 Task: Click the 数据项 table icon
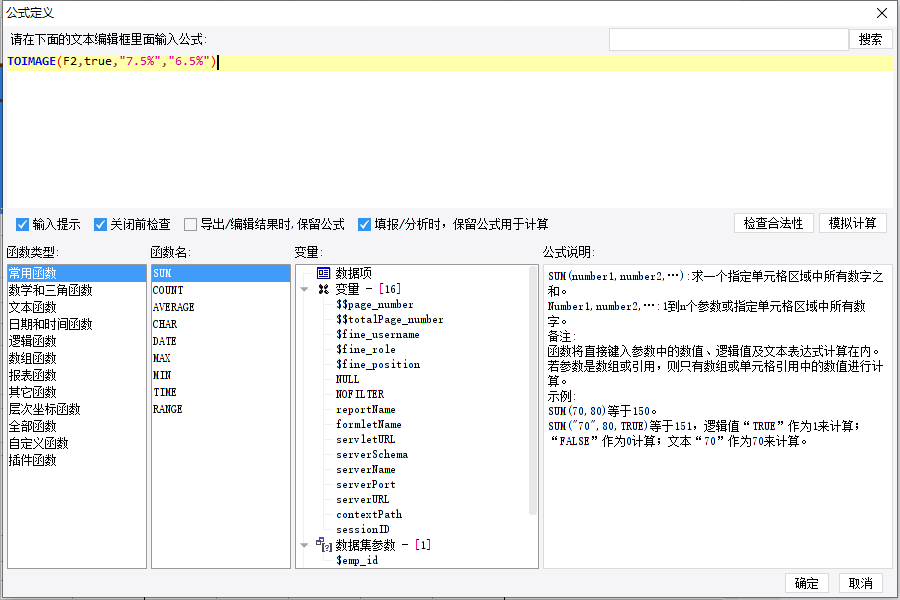324,273
